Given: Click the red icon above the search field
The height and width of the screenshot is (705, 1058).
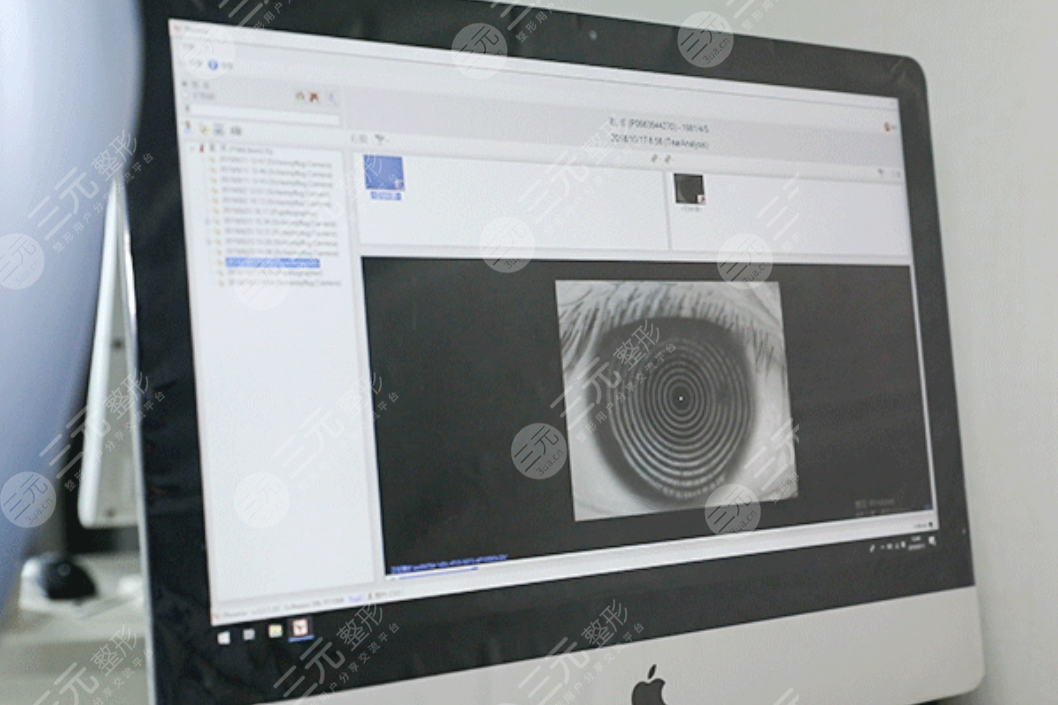Looking at the screenshot, I should (x=314, y=98).
